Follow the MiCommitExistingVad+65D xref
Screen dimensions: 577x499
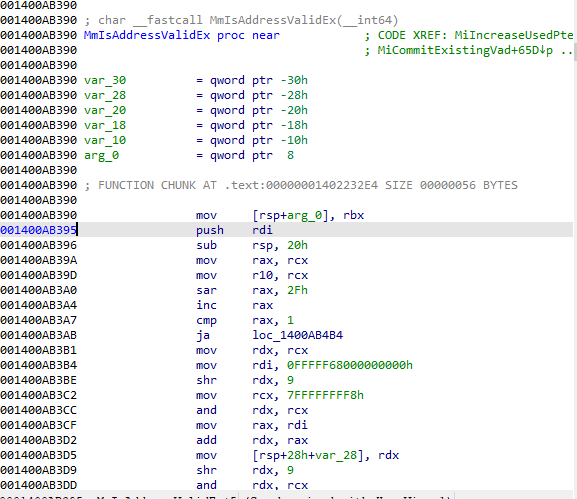465,50
